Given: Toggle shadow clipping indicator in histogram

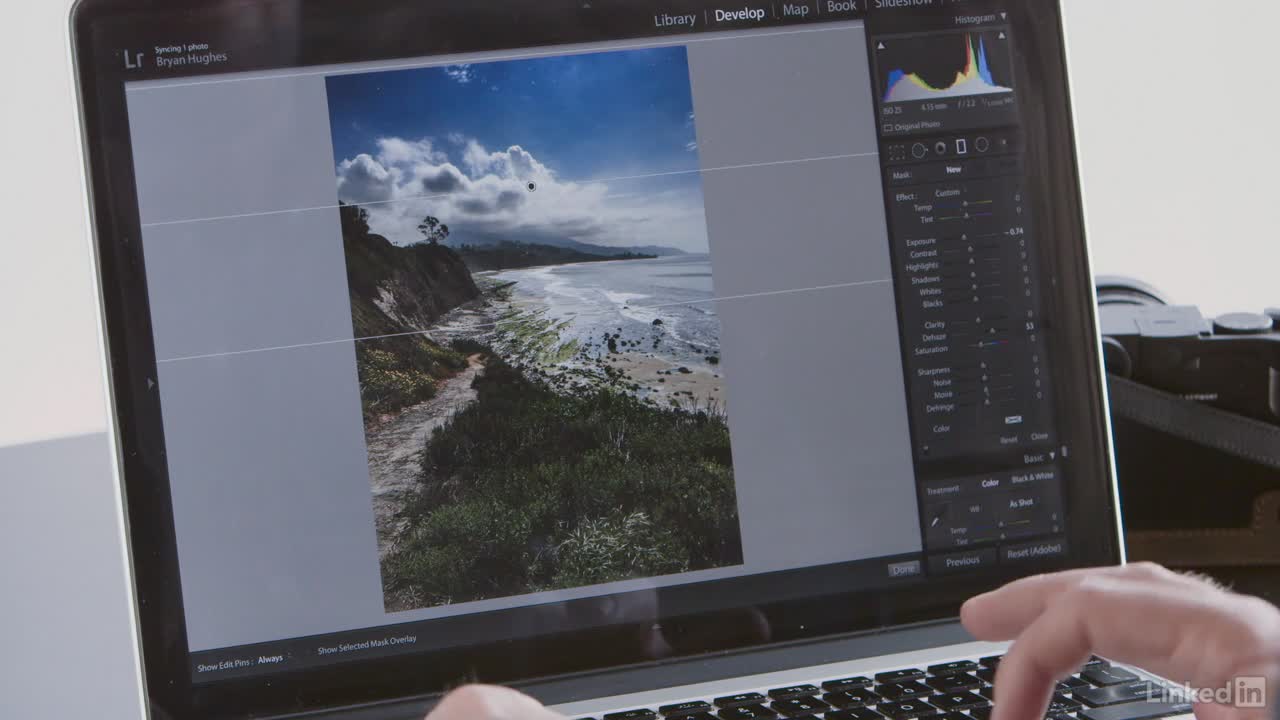Looking at the screenshot, I should (881, 46).
